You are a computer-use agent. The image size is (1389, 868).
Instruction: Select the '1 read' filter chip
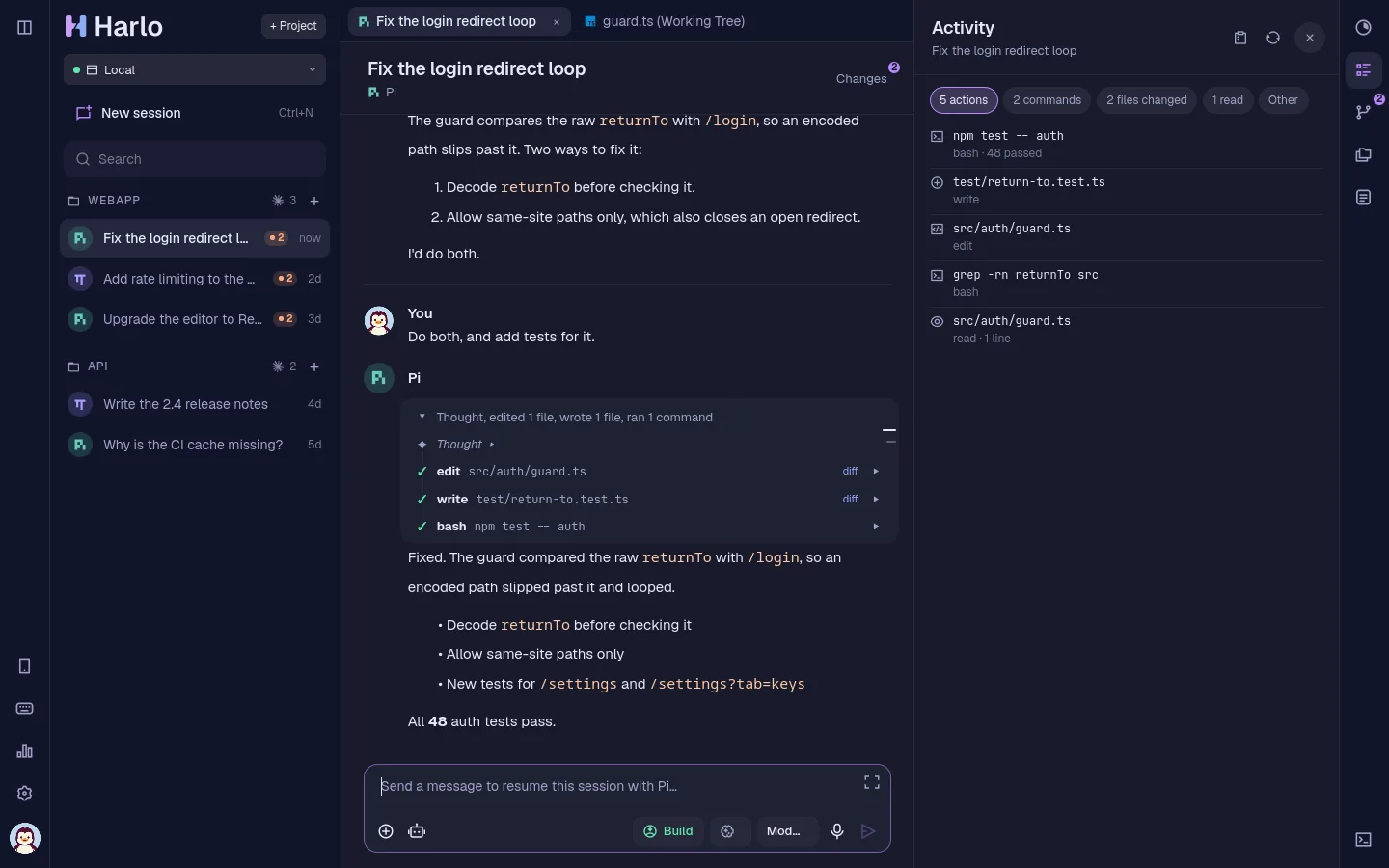(1228, 100)
